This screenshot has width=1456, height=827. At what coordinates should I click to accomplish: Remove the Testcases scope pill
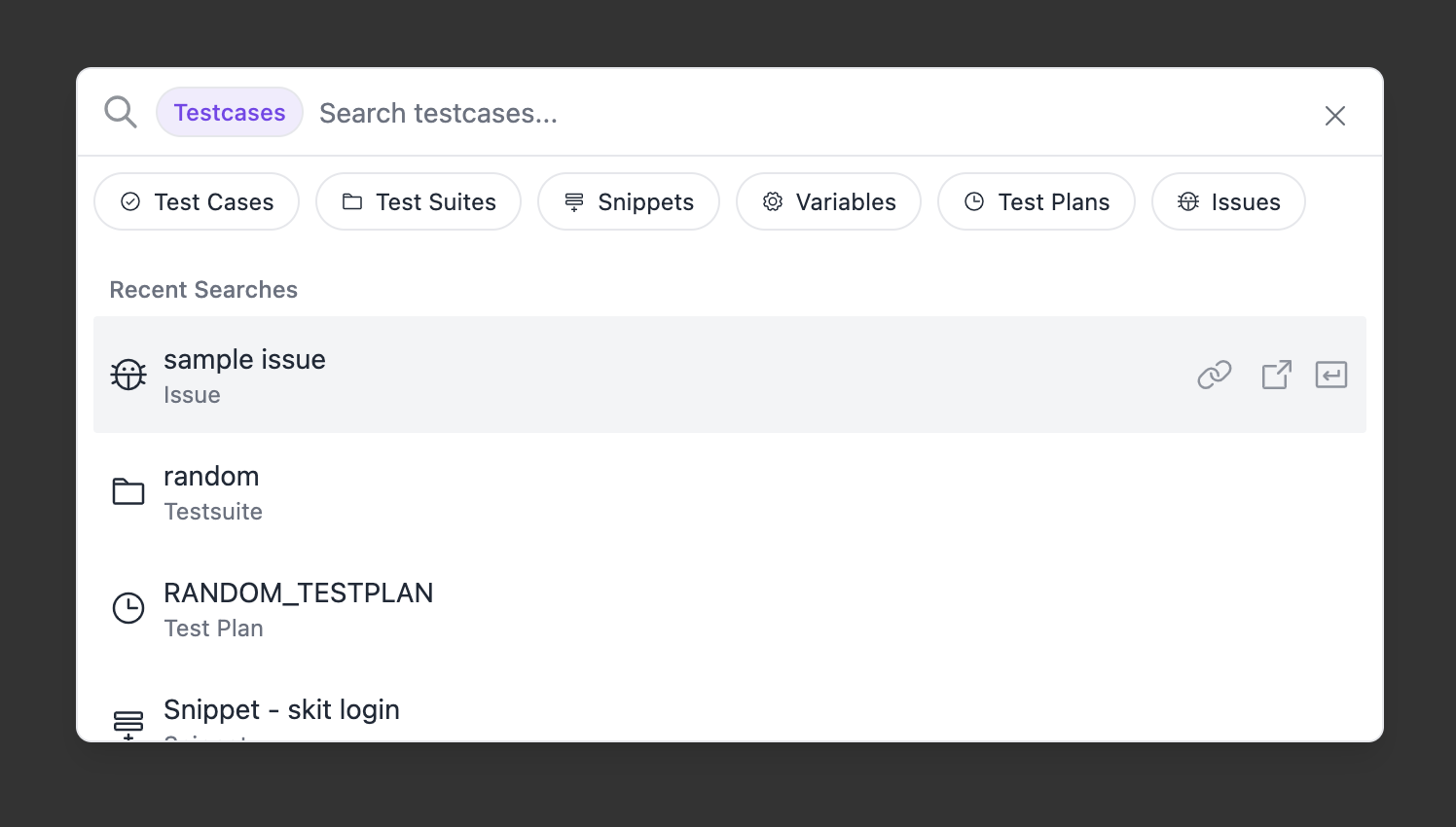tap(229, 112)
